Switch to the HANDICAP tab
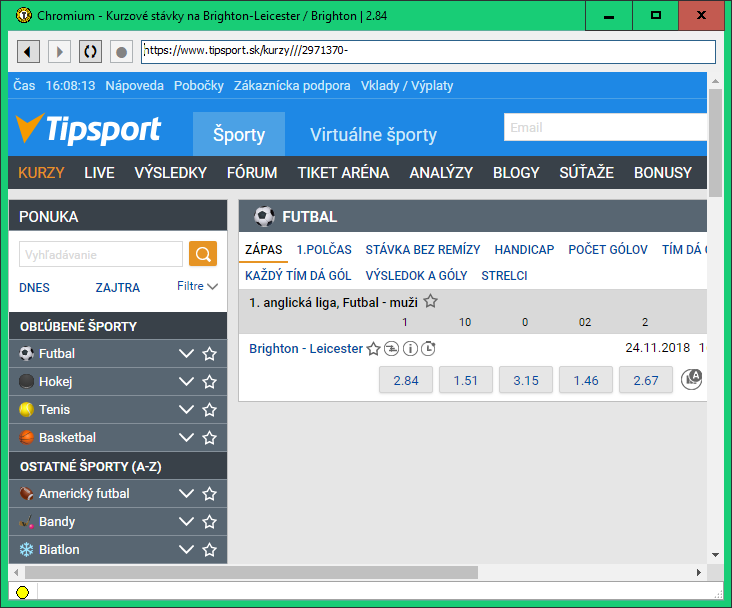Image resolution: width=732 pixels, height=608 pixels. [x=524, y=250]
